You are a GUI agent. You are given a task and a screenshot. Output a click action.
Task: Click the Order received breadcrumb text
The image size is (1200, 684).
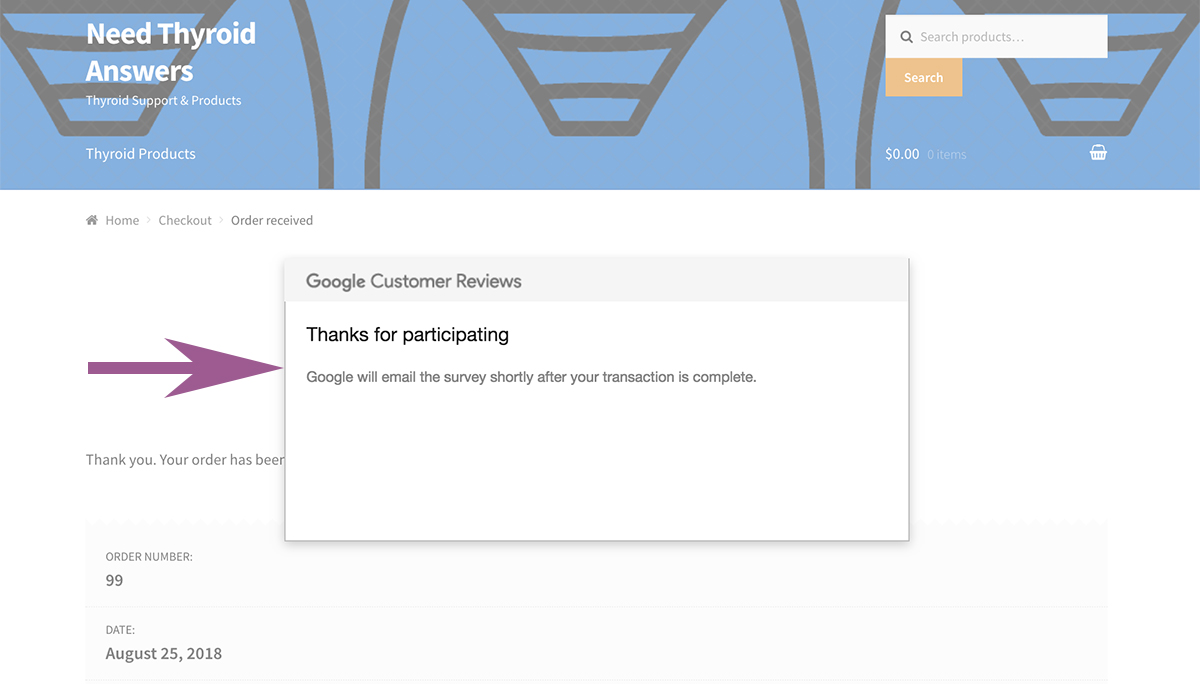click(272, 220)
